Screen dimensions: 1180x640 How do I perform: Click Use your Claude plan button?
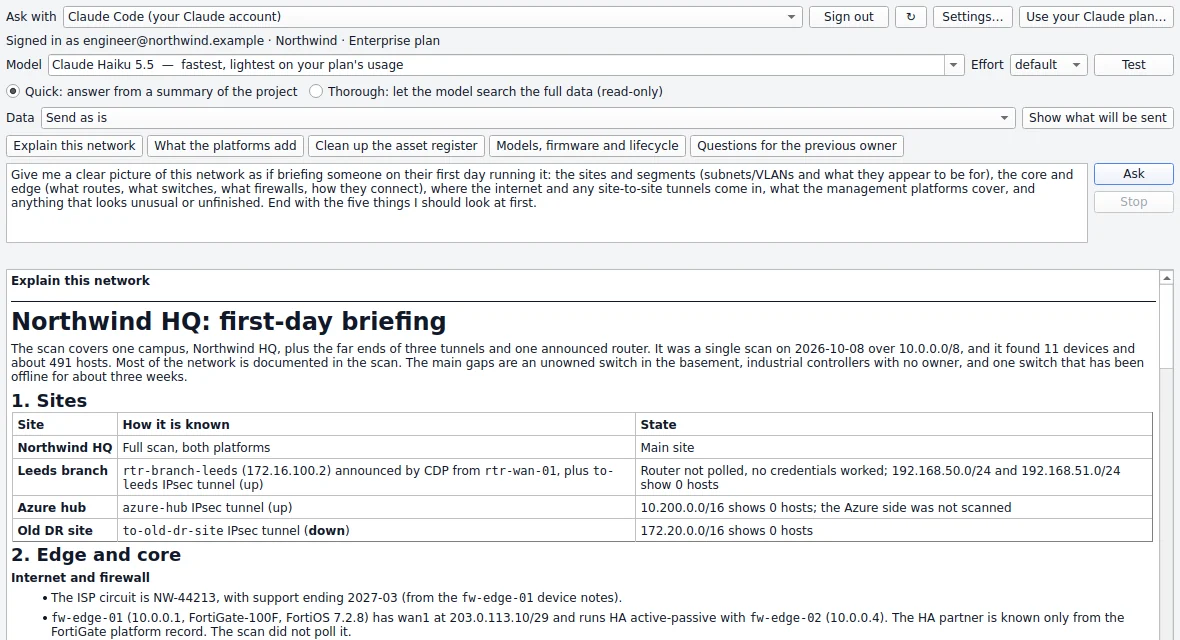click(x=1096, y=17)
